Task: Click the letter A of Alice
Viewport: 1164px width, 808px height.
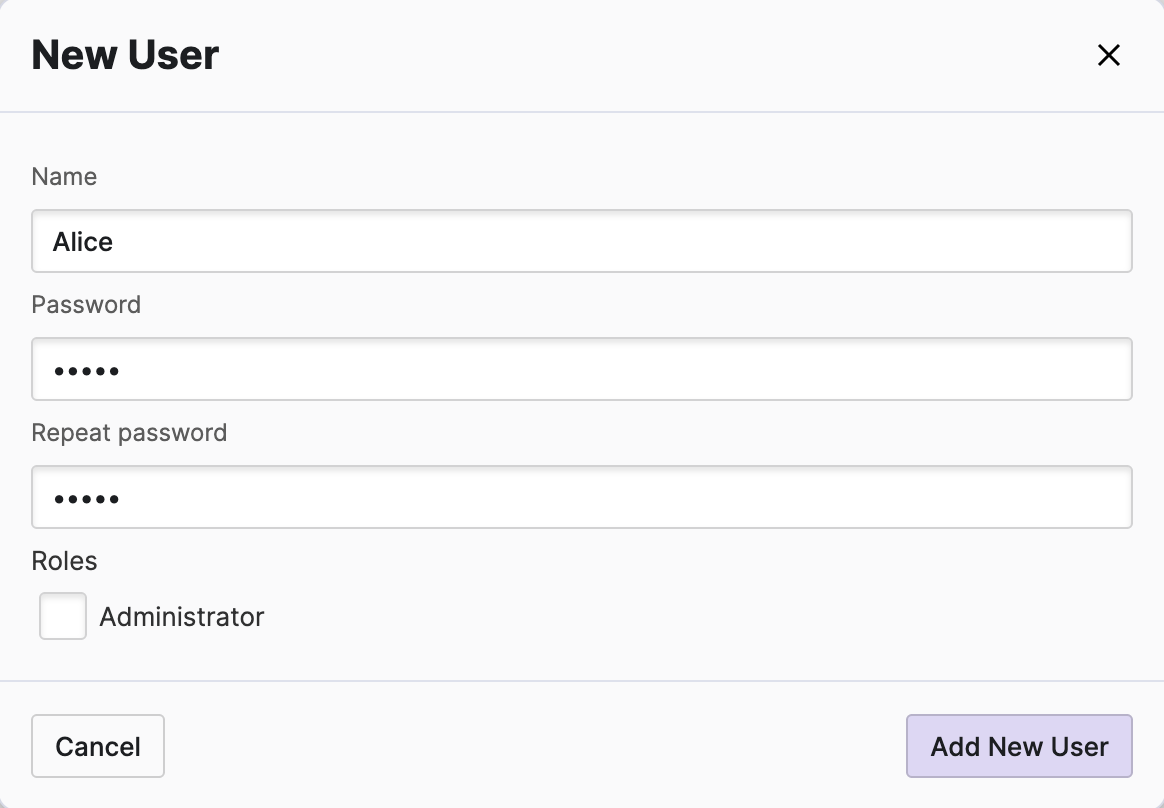Action: coord(61,242)
